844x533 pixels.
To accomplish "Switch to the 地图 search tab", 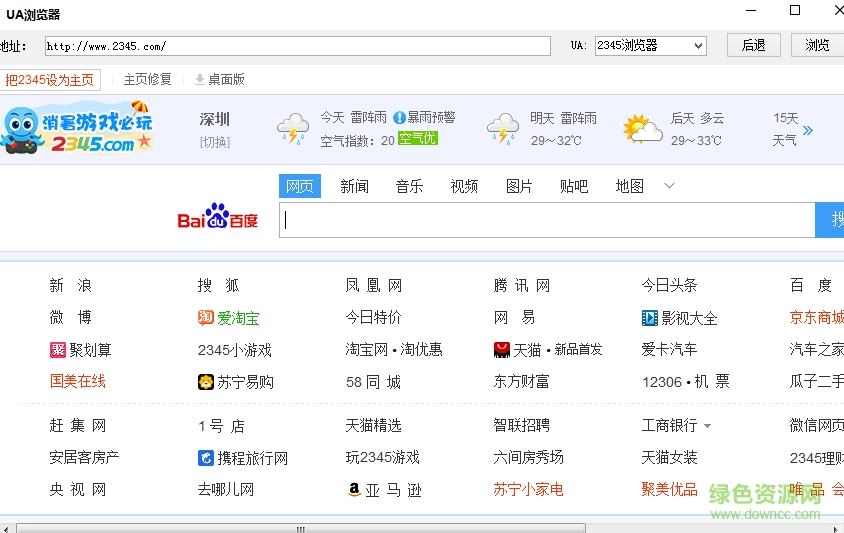I will point(629,186).
